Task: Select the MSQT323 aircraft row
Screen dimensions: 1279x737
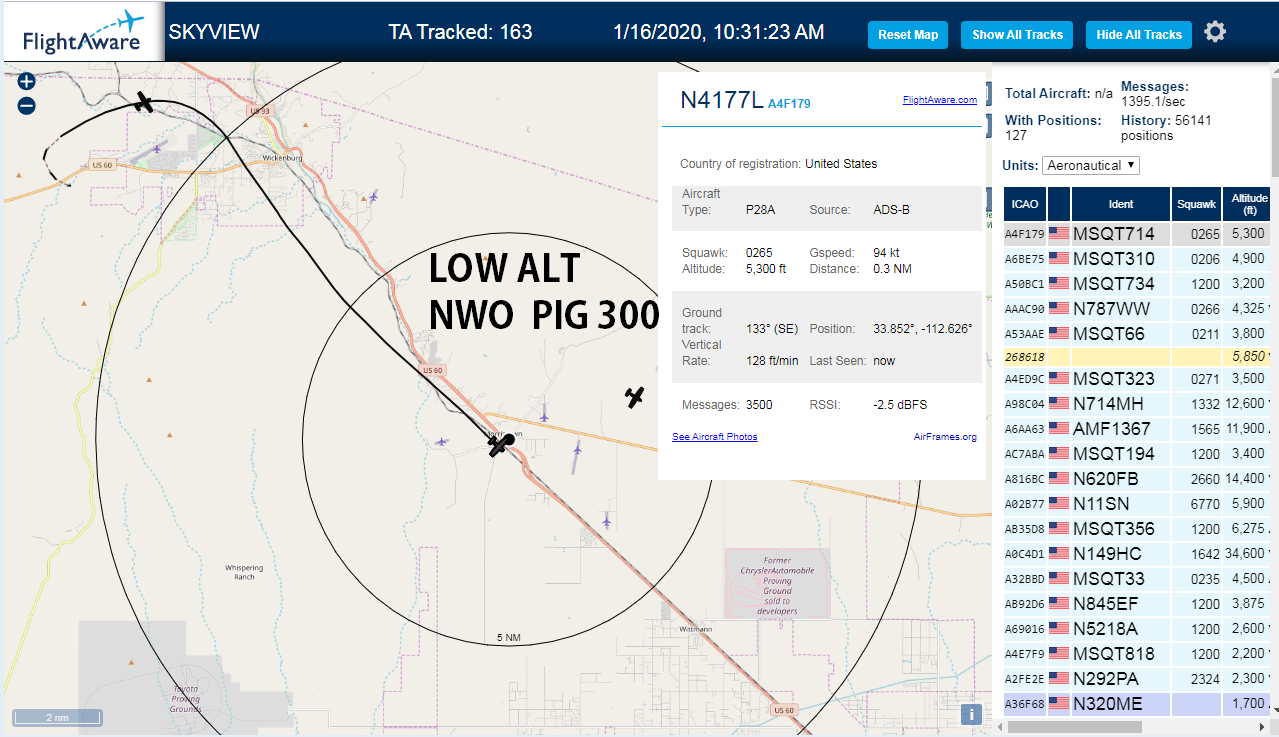Action: [x=1137, y=379]
